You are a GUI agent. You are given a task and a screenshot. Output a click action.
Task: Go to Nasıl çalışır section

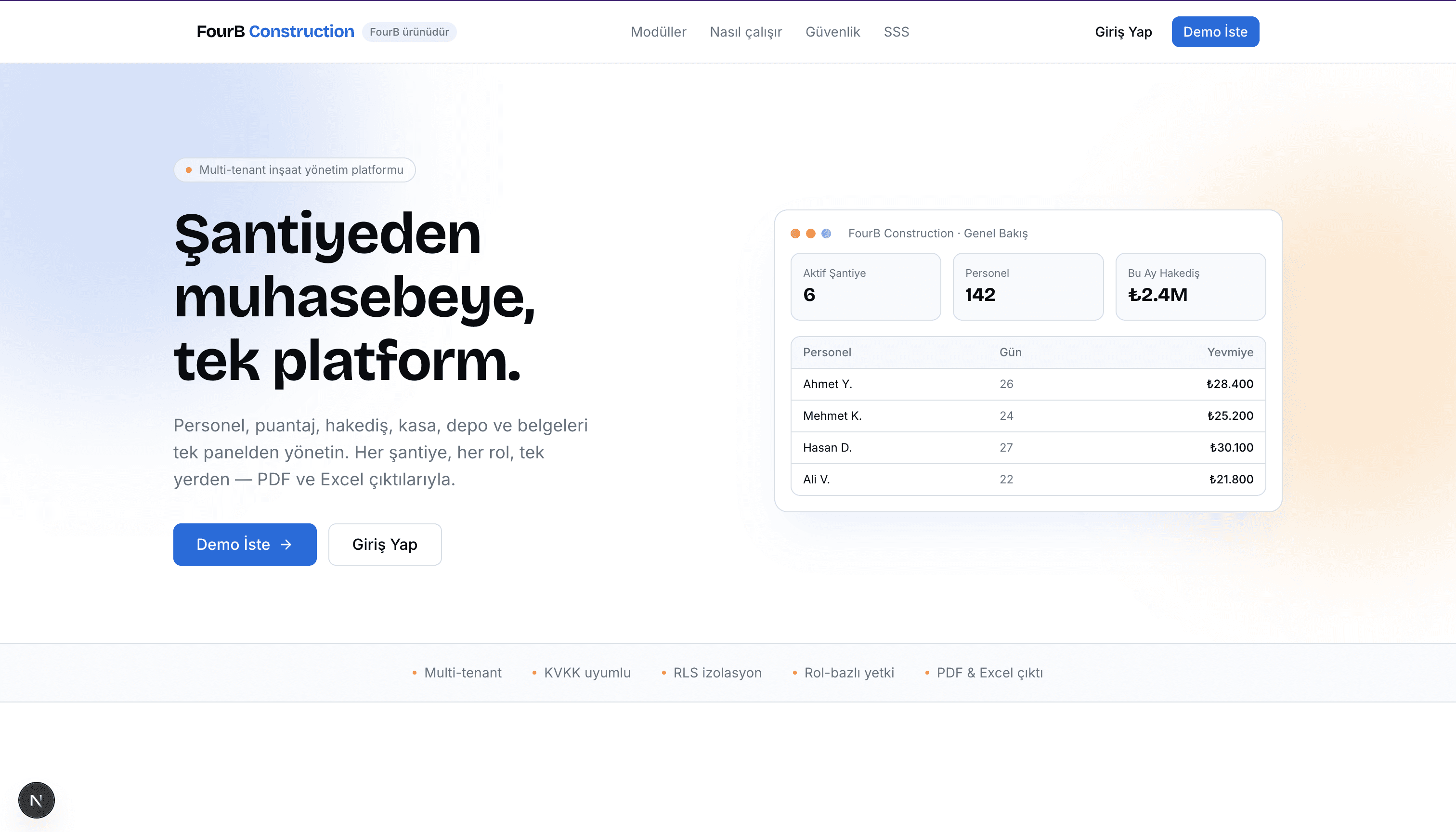pos(746,32)
